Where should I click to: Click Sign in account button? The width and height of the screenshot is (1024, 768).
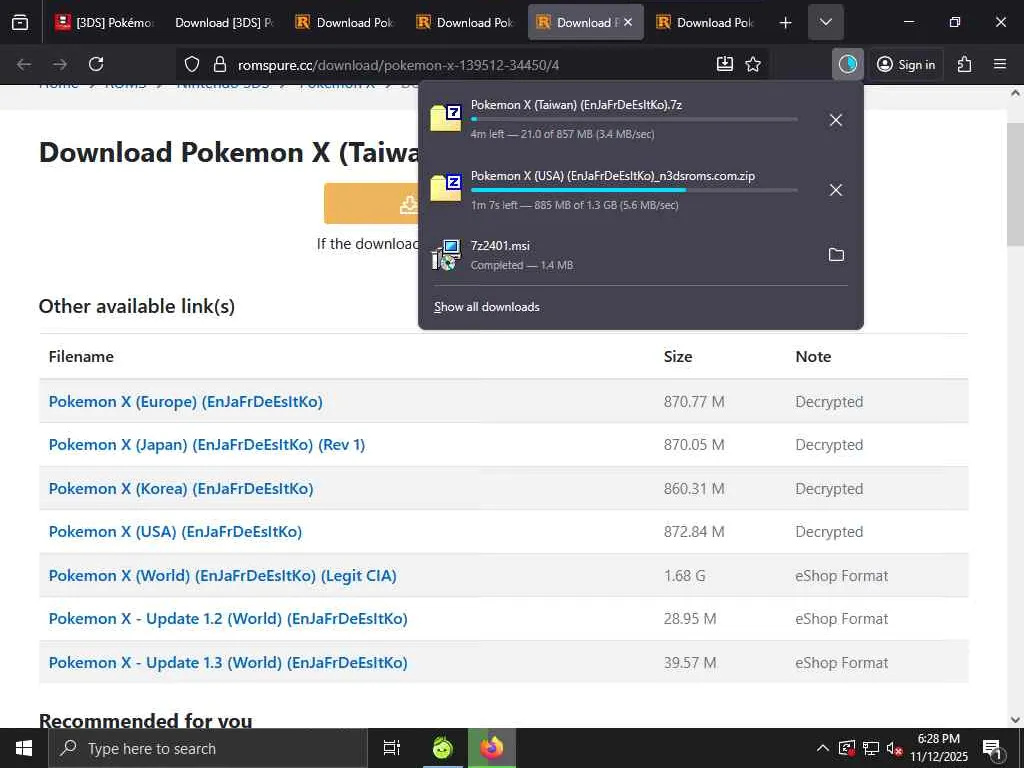point(906,64)
